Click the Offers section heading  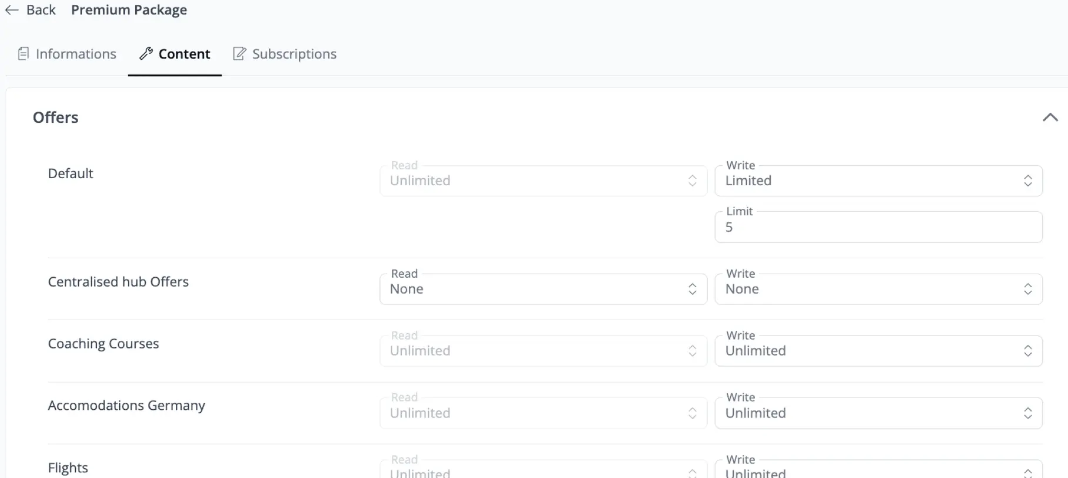[x=56, y=118]
